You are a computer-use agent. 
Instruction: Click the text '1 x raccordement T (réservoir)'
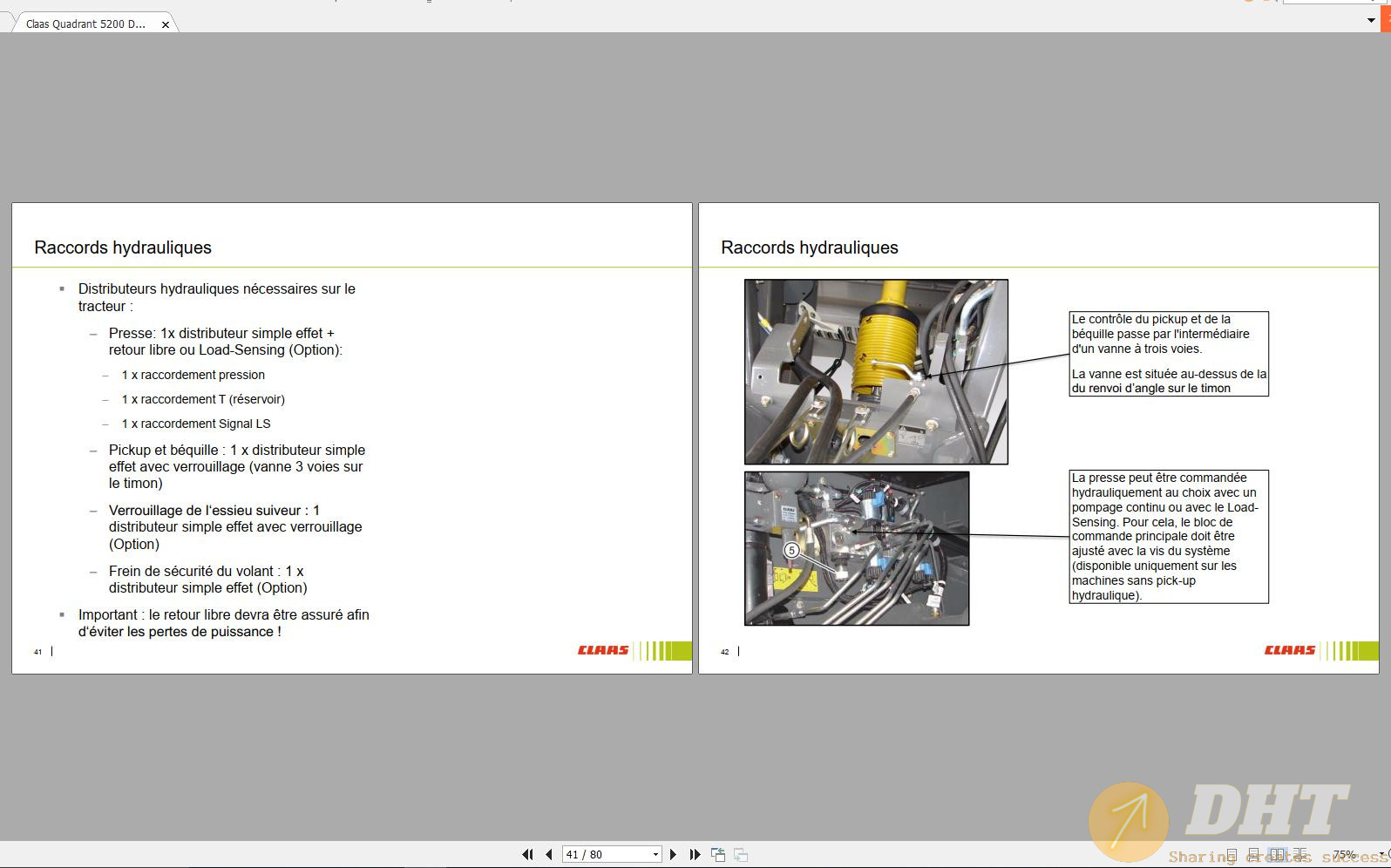pyautogui.click(x=203, y=399)
